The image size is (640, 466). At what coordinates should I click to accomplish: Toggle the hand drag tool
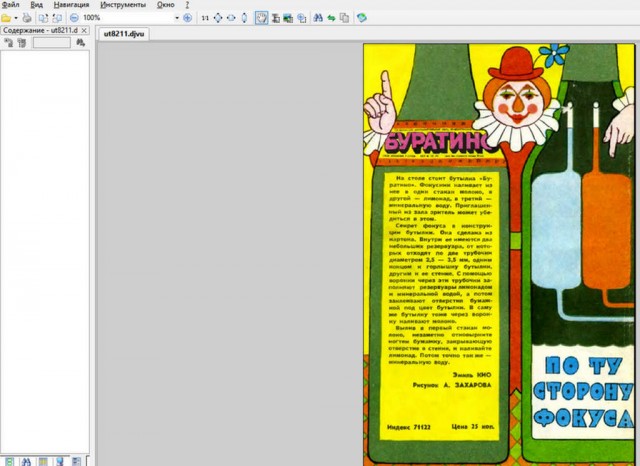point(261,18)
